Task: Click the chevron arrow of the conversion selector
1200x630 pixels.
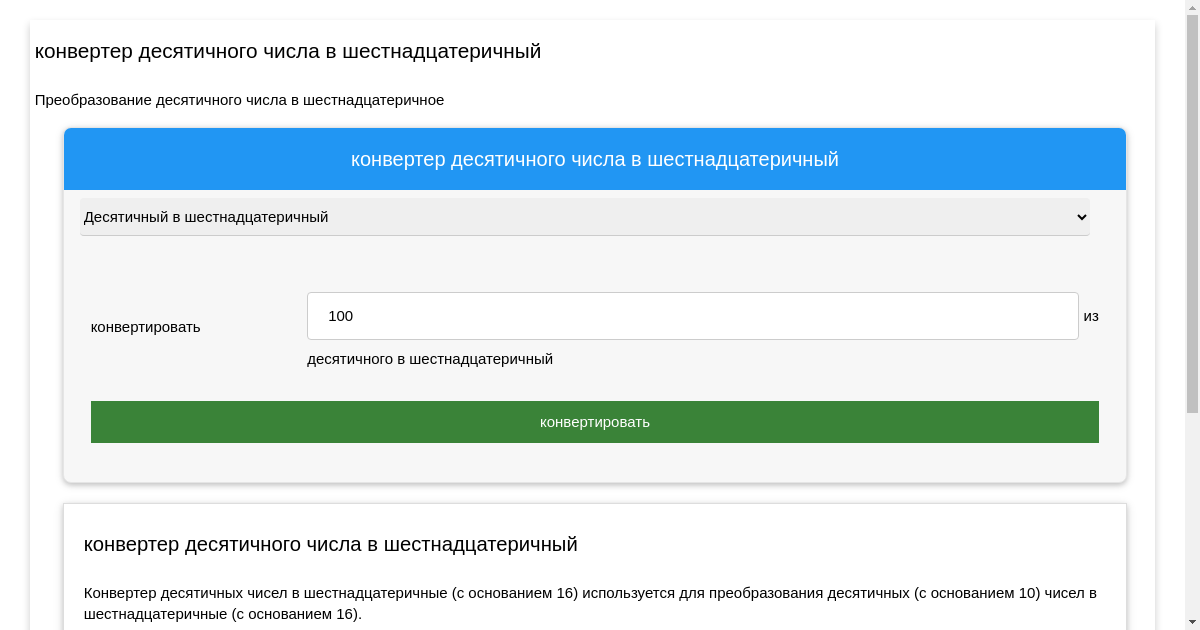Action: 1080,217
